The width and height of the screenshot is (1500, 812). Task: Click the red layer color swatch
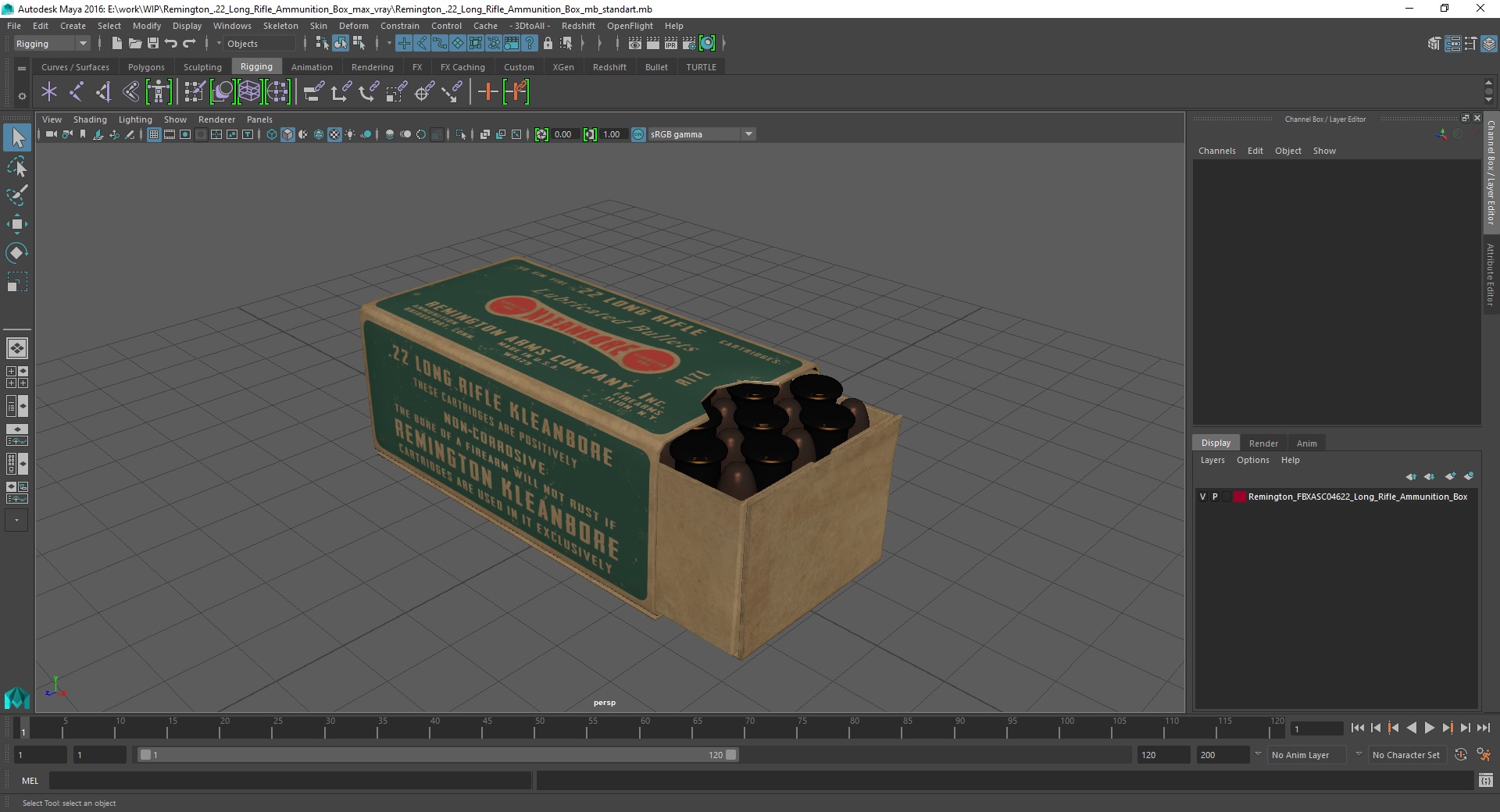point(1239,497)
